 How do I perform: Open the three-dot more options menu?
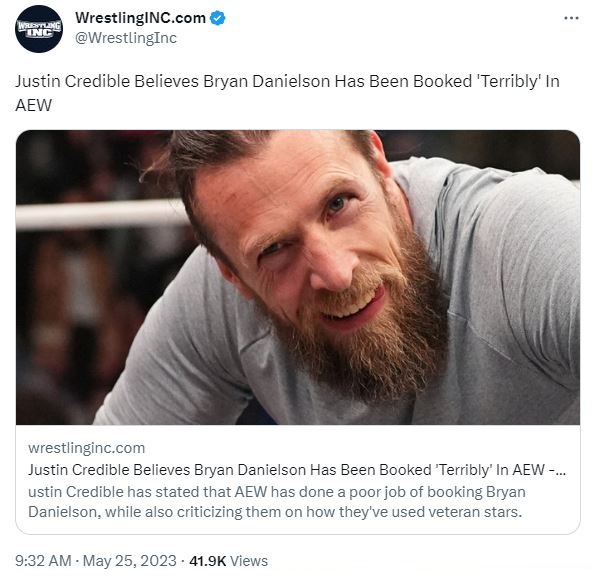click(x=571, y=18)
